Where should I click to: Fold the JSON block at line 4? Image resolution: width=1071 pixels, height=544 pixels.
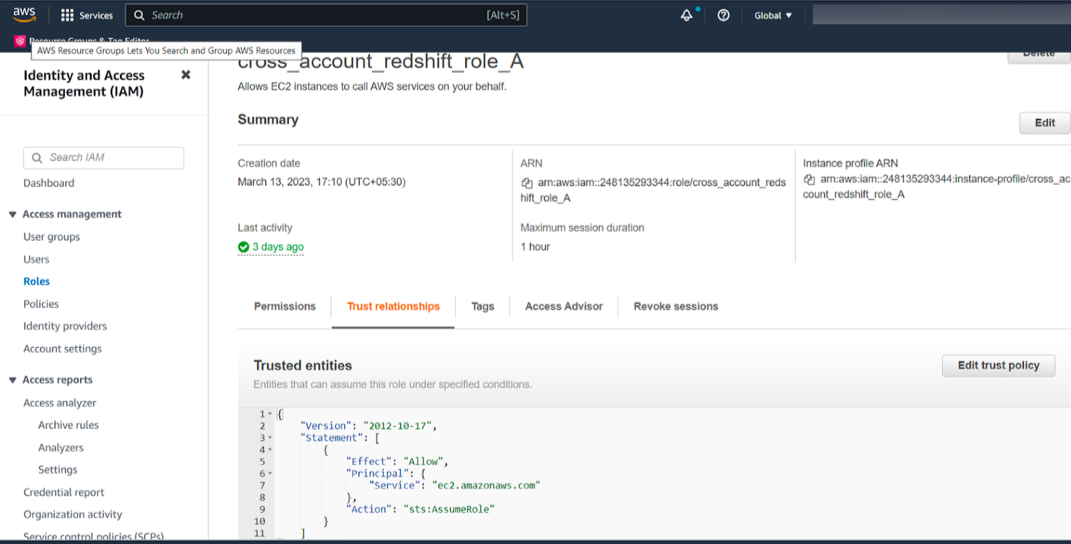coord(270,450)
